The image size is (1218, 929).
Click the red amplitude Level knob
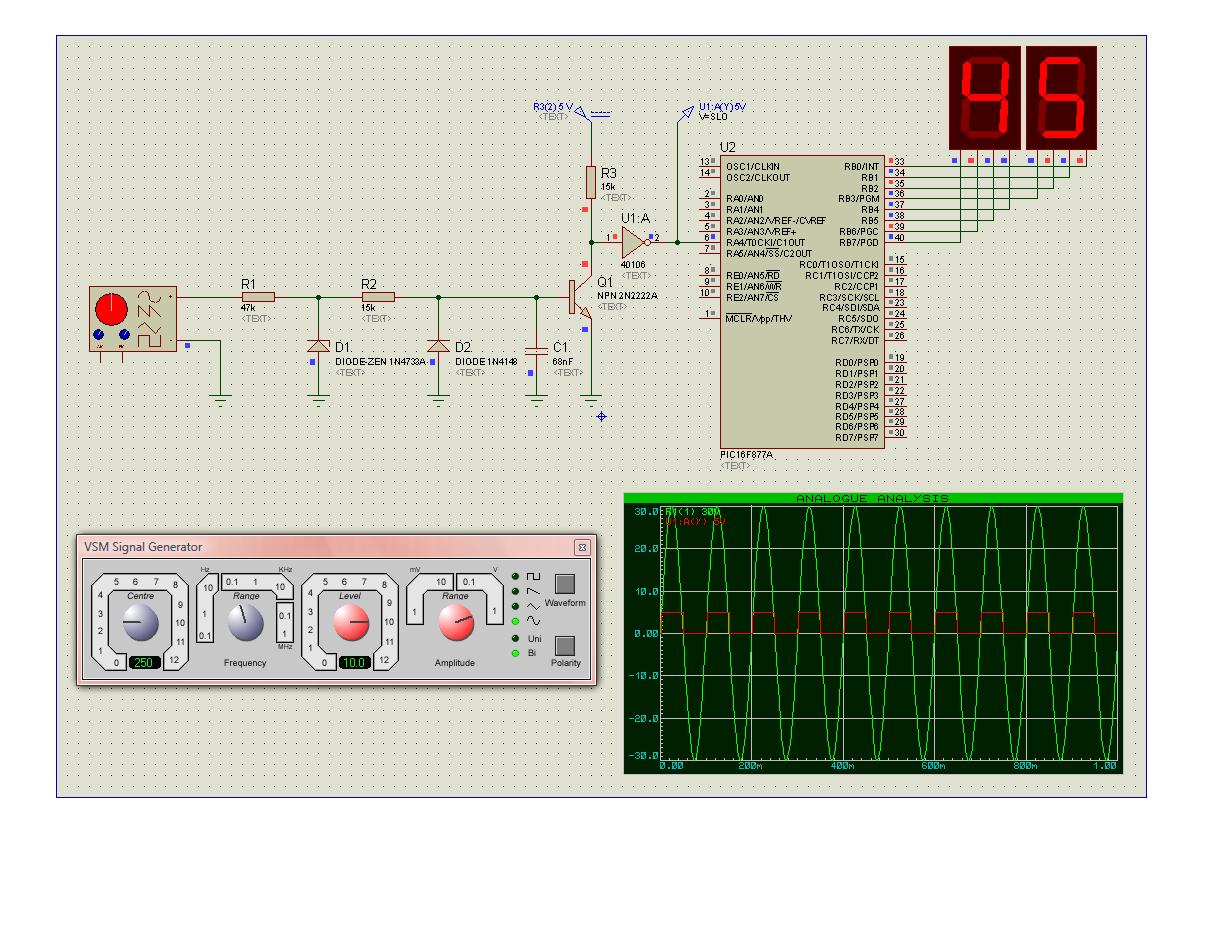(350, 624)
